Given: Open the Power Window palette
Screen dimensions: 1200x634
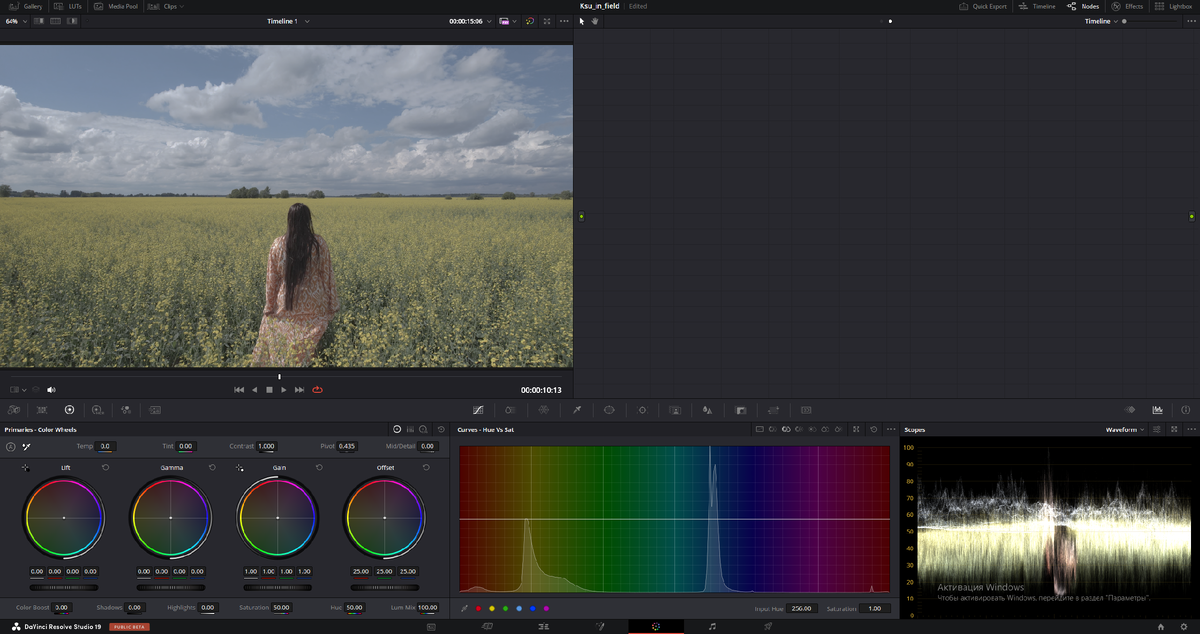Looking at the screenshot, I should coord(609,410).
